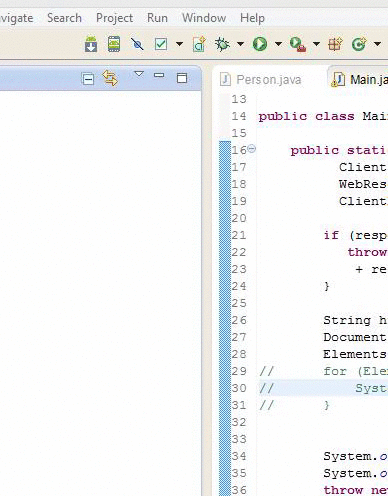Collapse the method fold marker at line 16

[252, 148]
